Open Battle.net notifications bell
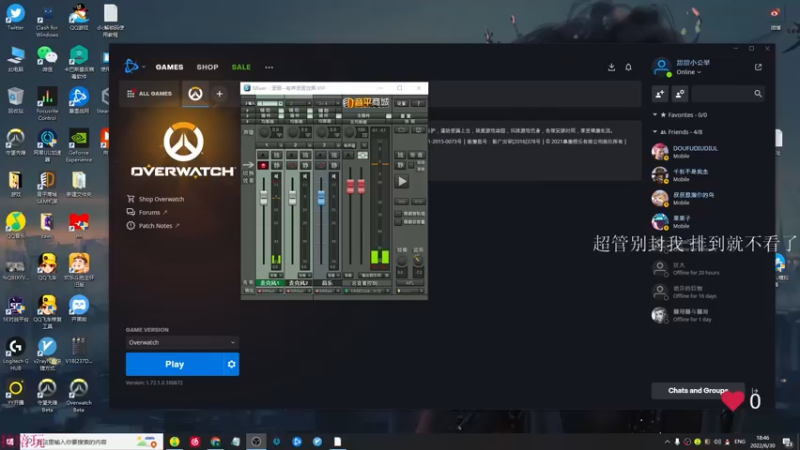The height and width of the screenshot is (450, 800). [629, 67]
